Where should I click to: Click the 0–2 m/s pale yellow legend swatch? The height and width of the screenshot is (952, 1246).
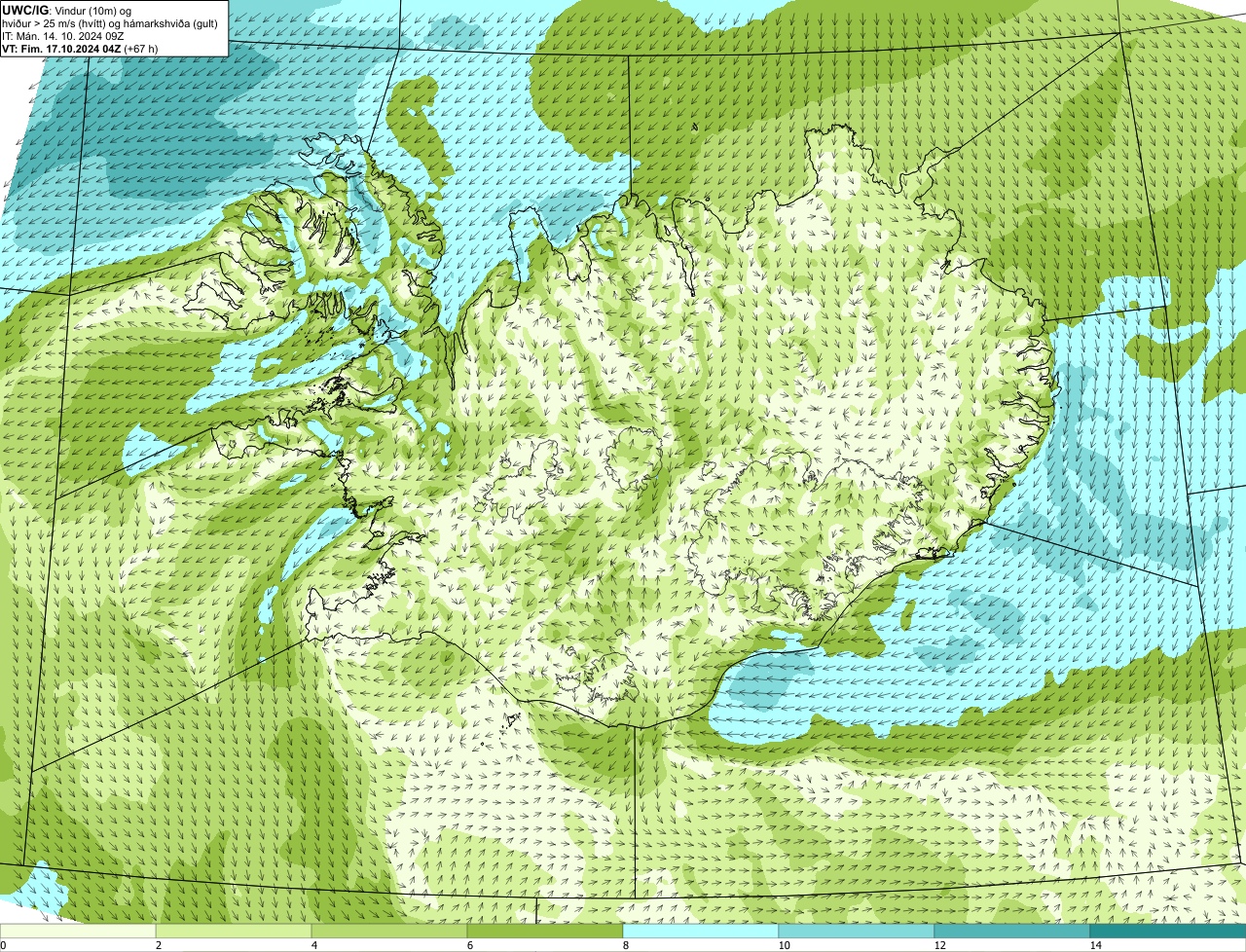click(78, 931)
